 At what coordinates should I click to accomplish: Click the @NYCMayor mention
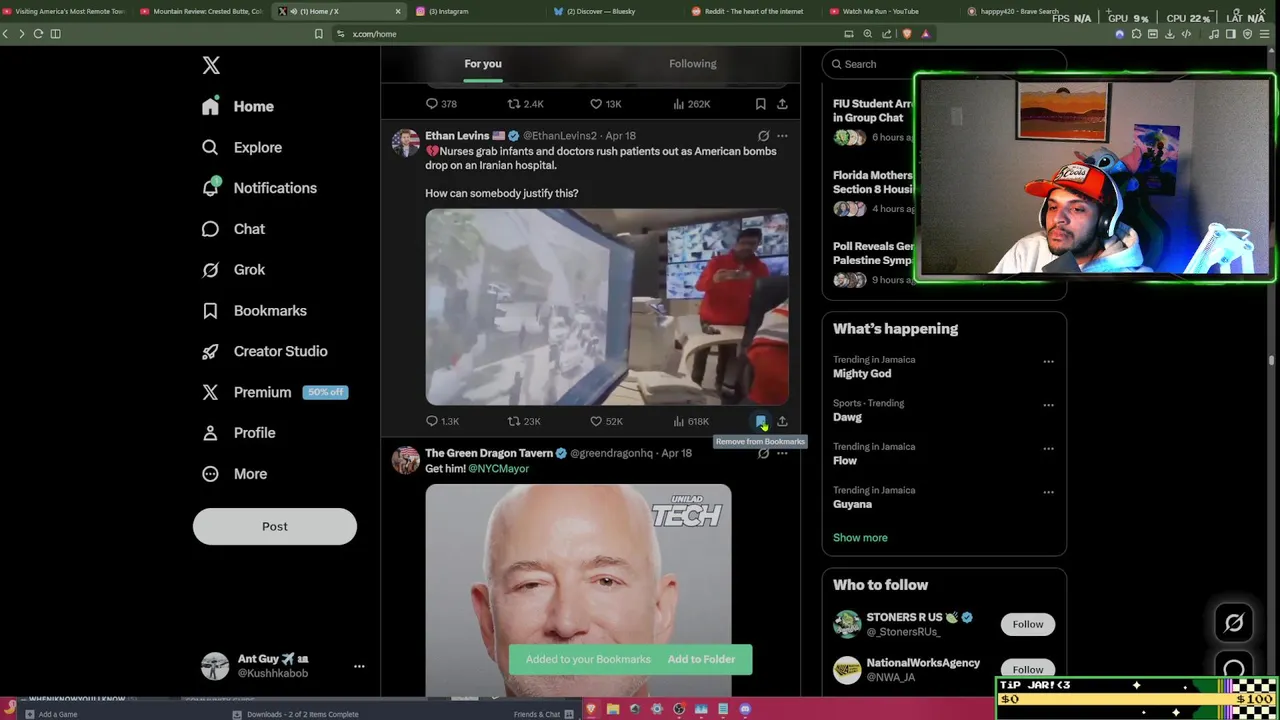(498, 468)
